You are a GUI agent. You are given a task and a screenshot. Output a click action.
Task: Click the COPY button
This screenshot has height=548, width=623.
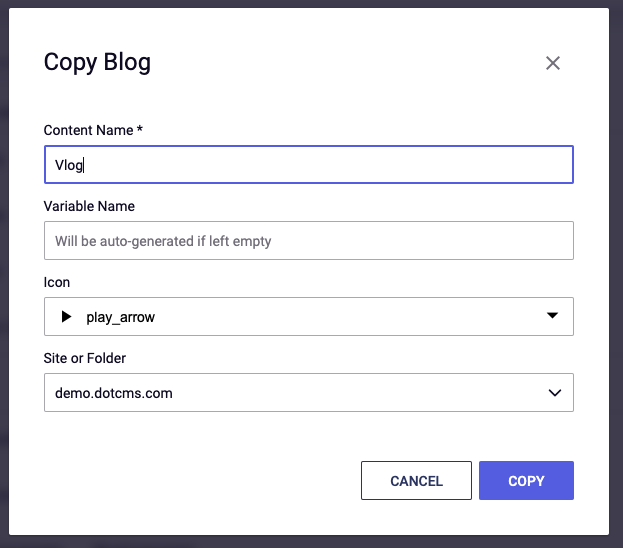[526, 480]
